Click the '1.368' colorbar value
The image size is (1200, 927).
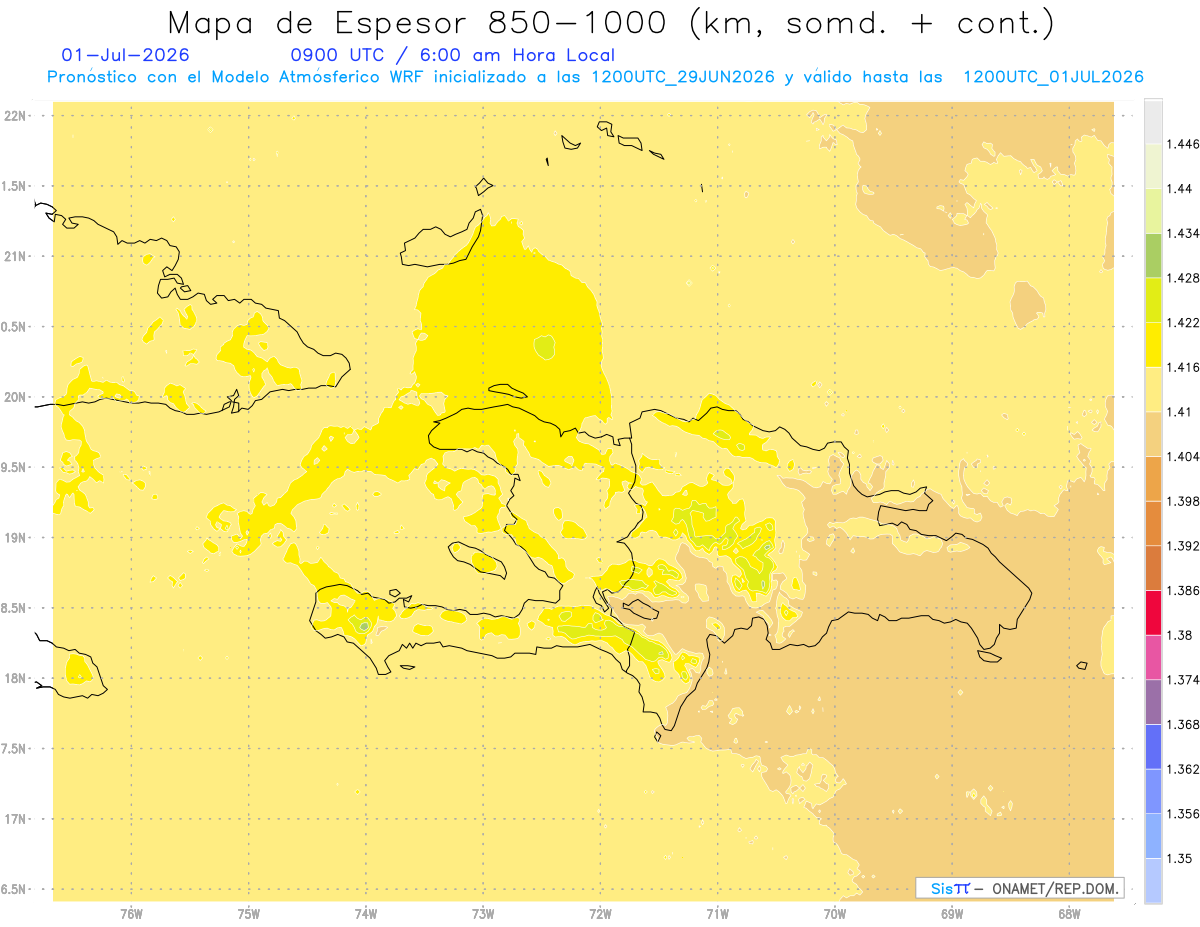tap(1183, 725)
